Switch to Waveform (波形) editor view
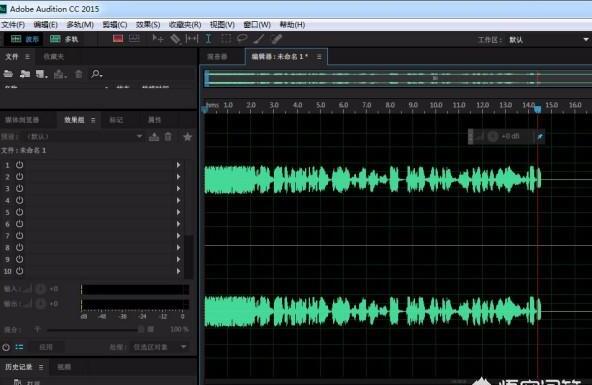 click(x=25, y=39)
